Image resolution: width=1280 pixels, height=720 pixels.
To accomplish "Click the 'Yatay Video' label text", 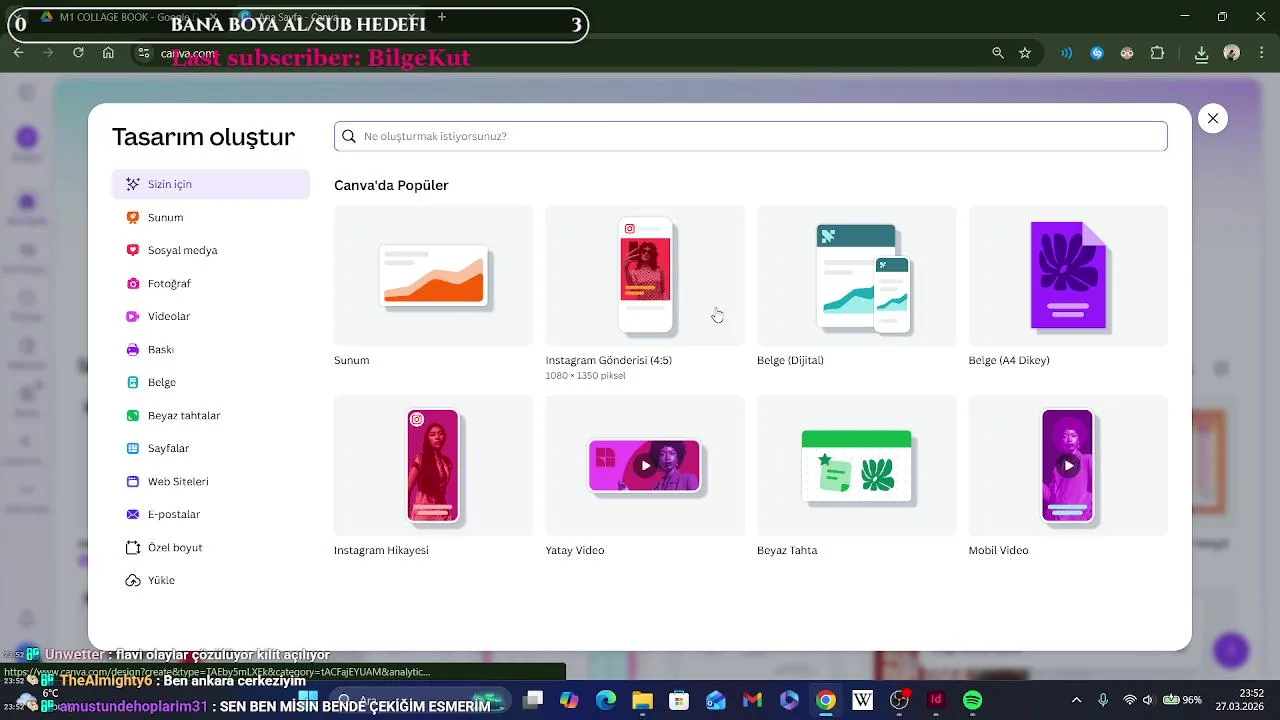I will (575, 550).
